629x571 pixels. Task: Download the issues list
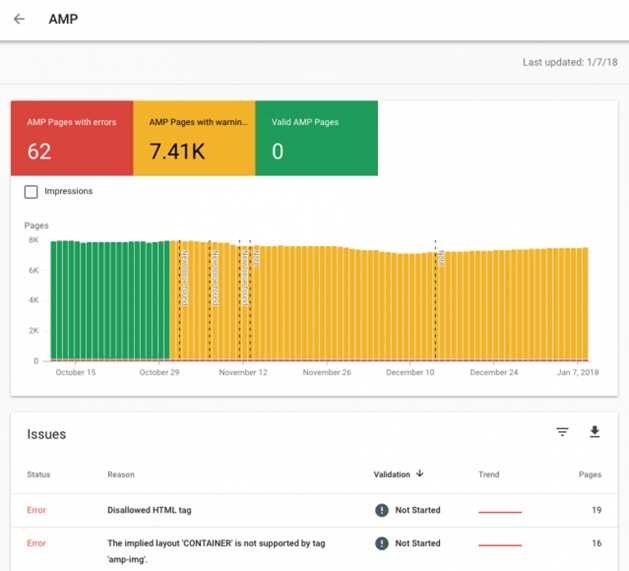click(595, 432)
